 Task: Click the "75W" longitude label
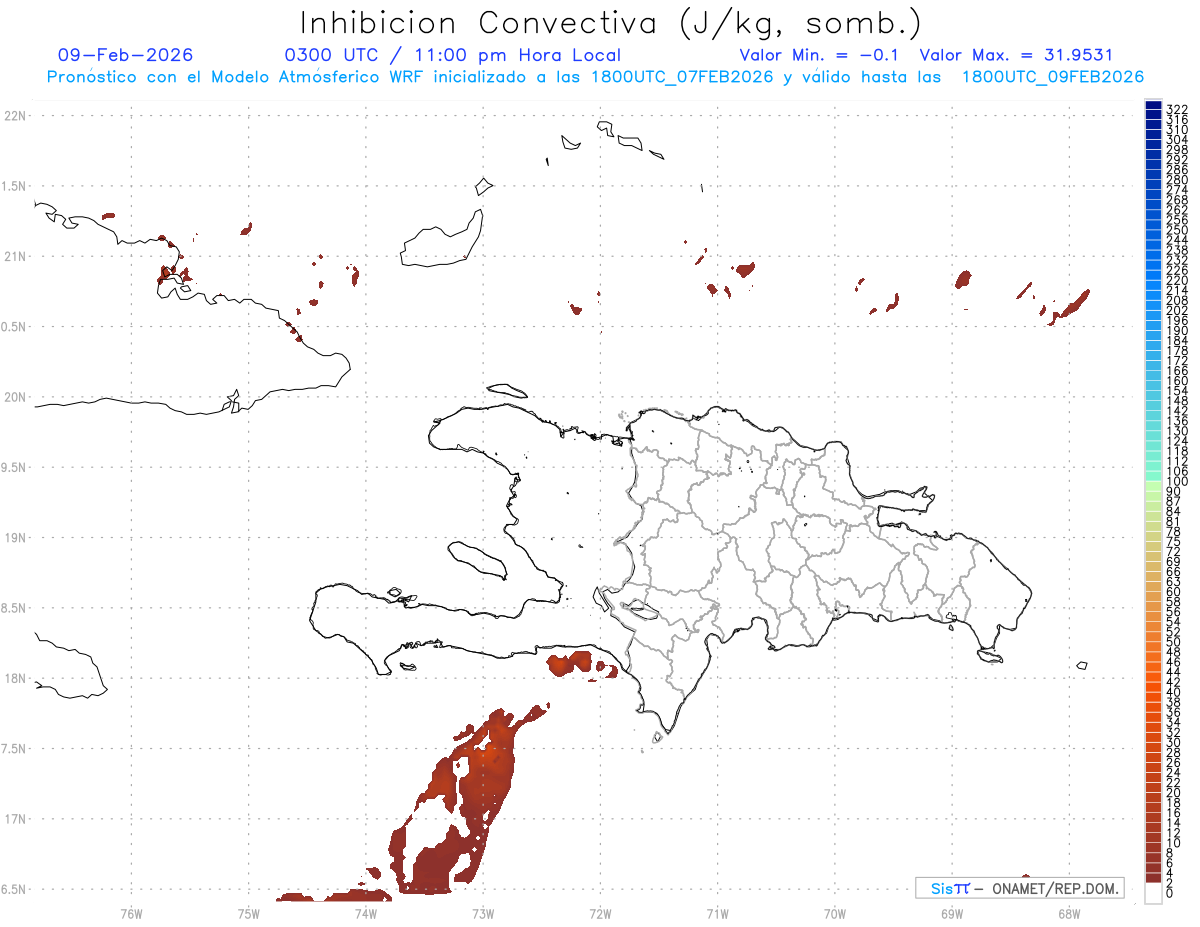[249, 912]
